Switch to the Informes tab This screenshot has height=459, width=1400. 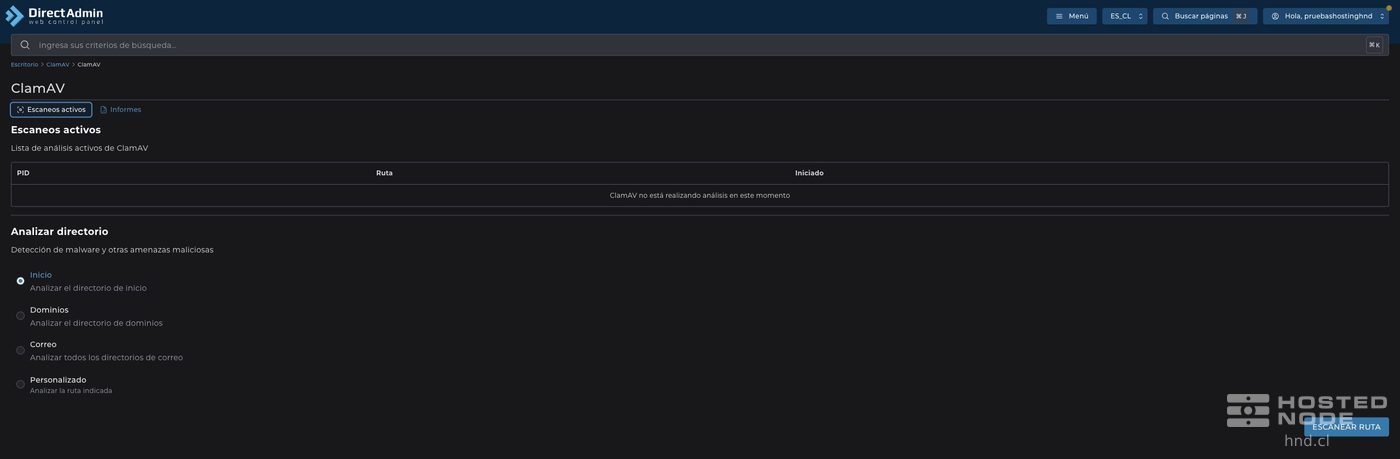(x=120, y=110)
